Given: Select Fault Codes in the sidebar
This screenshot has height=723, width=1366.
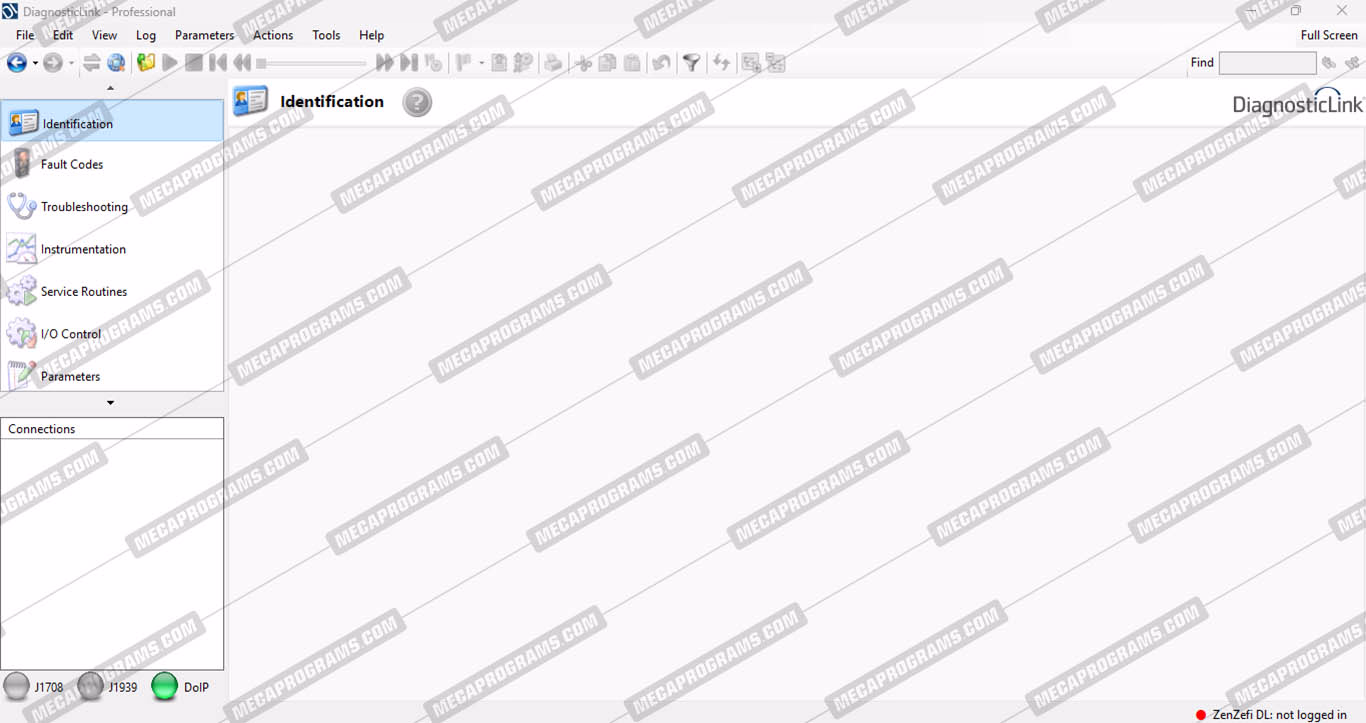Looking at the screenshot, I should (x=112, y=164).
